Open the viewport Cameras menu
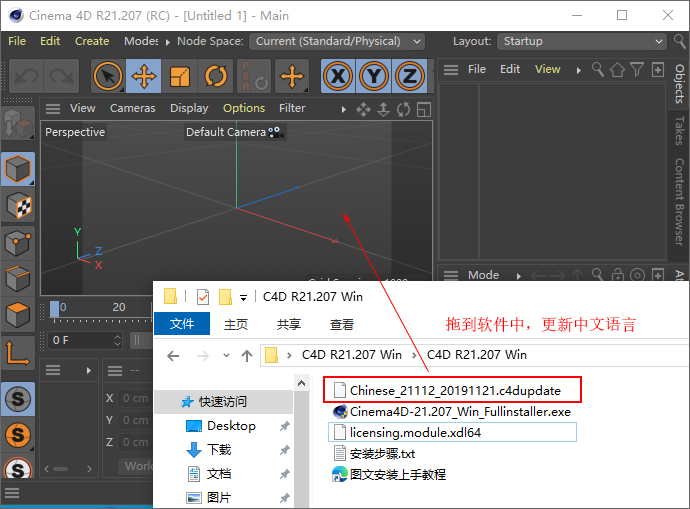 pyautogui.click(x=132, y=108)
